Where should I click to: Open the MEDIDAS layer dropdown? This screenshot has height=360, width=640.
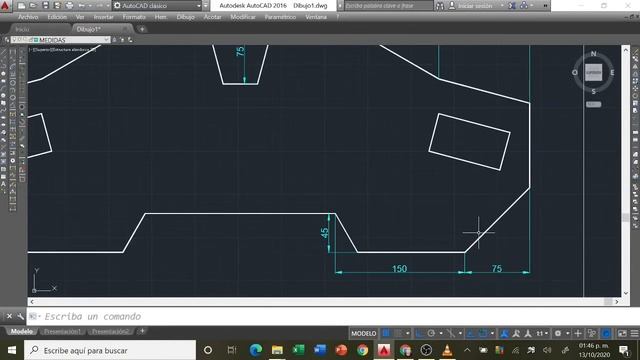click(x=60, y=40)
